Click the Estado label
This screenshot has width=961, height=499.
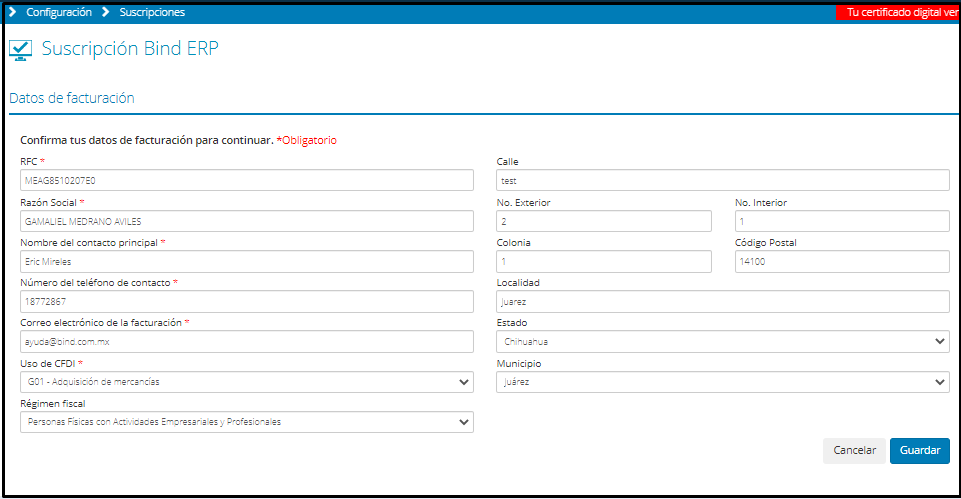point(512,322)
